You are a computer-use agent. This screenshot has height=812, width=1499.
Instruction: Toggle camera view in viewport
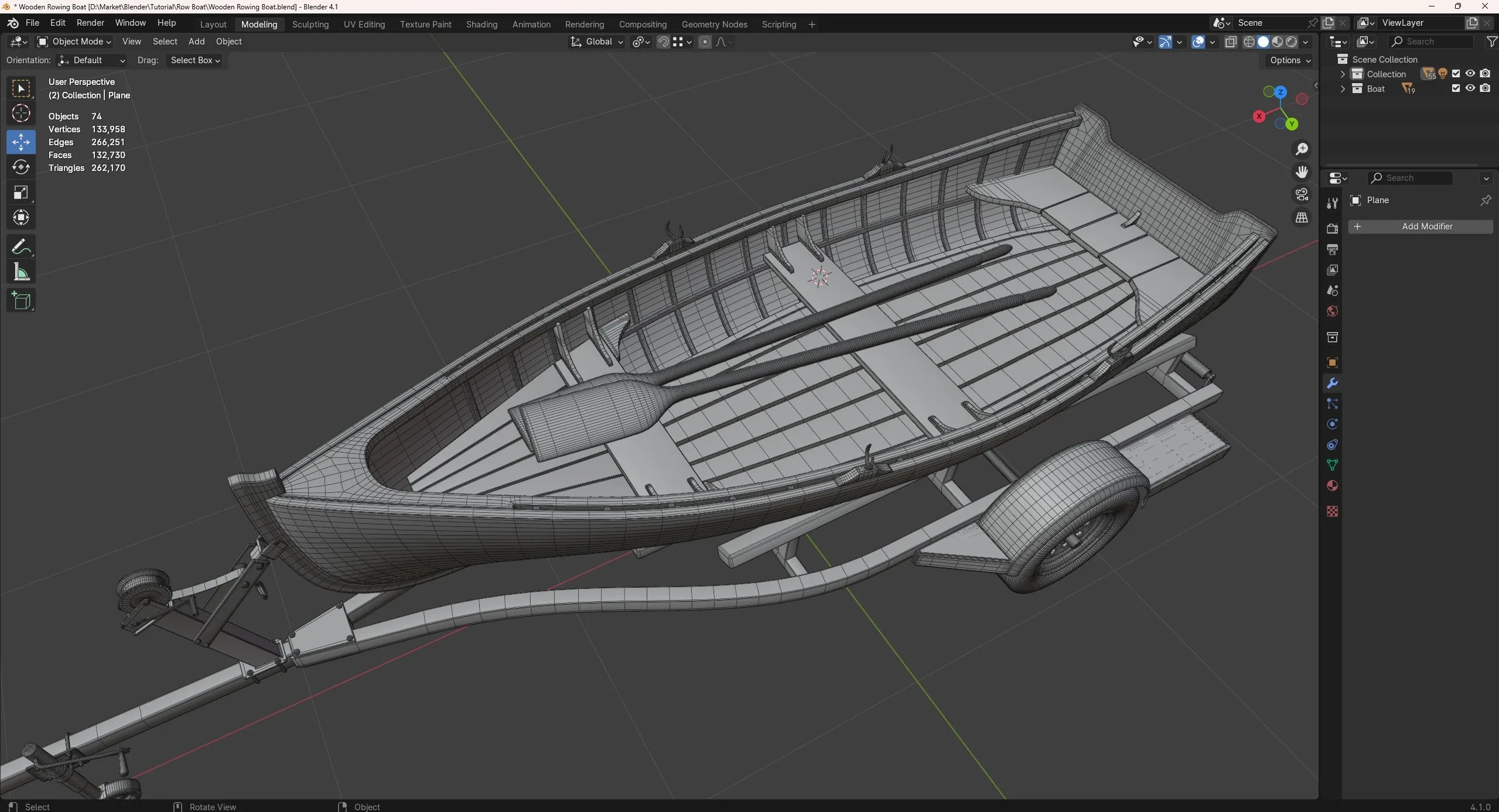coord(1302,194)
